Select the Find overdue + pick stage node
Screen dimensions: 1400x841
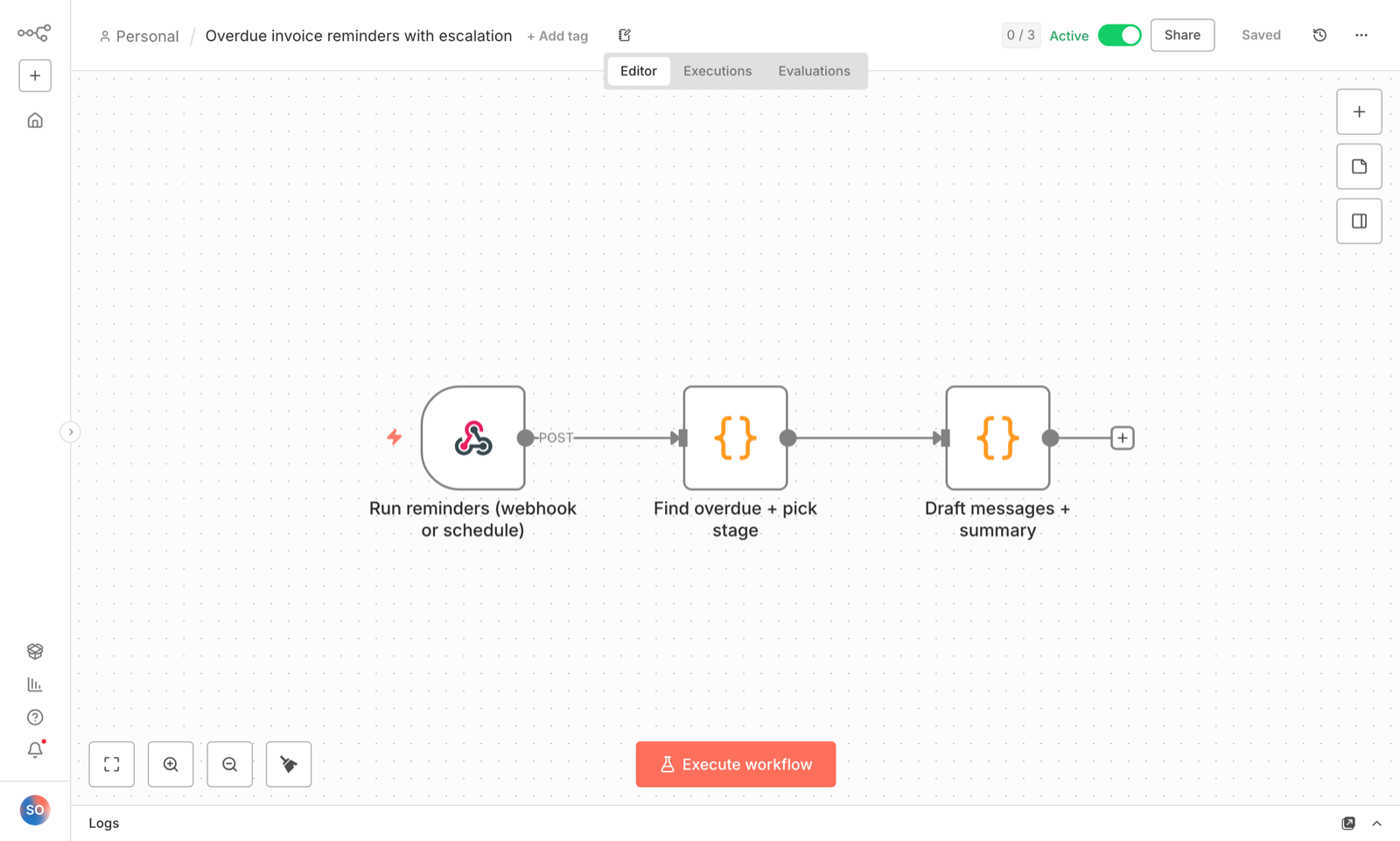(x=735, y=438)
